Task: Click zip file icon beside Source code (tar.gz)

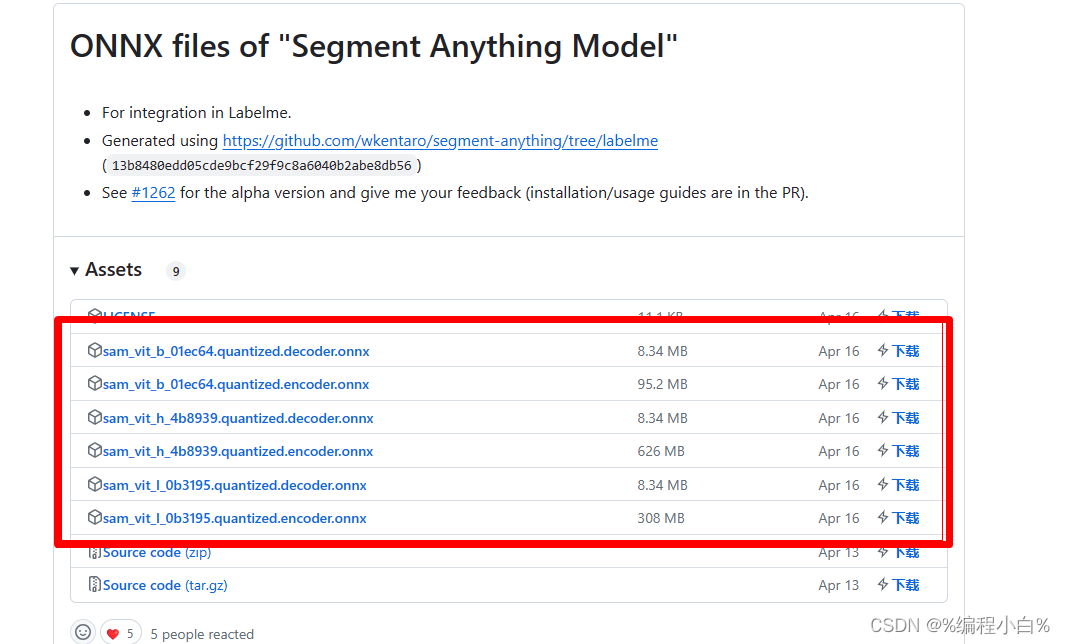Action: pos(94,584)
